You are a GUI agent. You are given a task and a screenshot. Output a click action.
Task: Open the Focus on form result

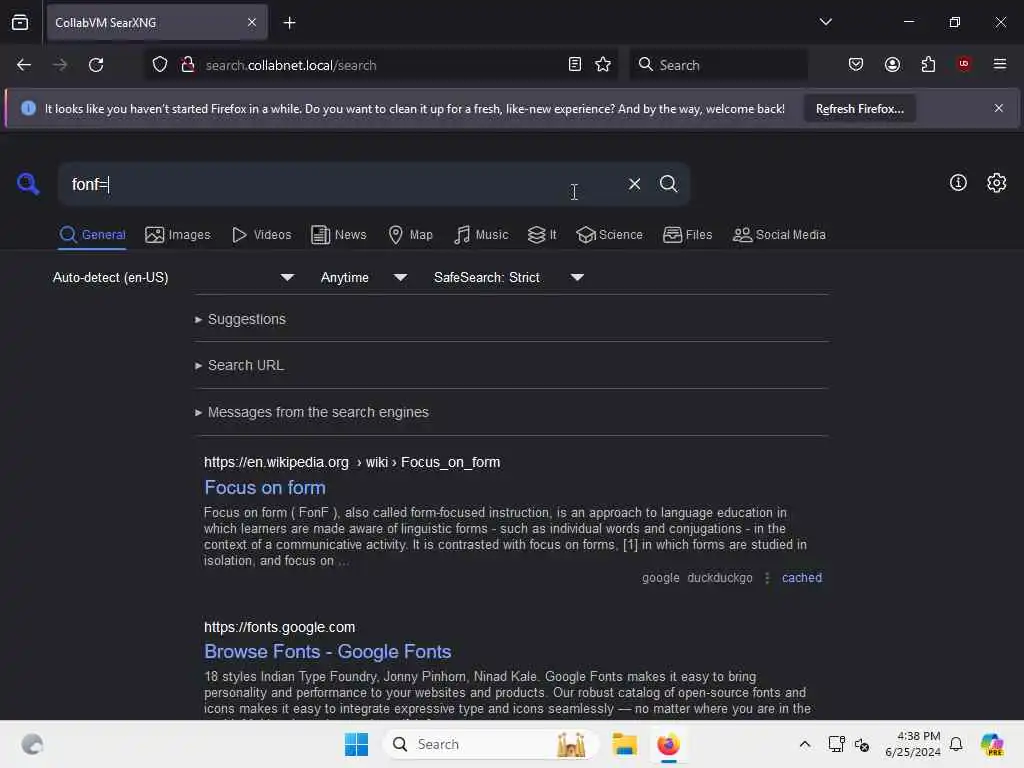[264, 488]
